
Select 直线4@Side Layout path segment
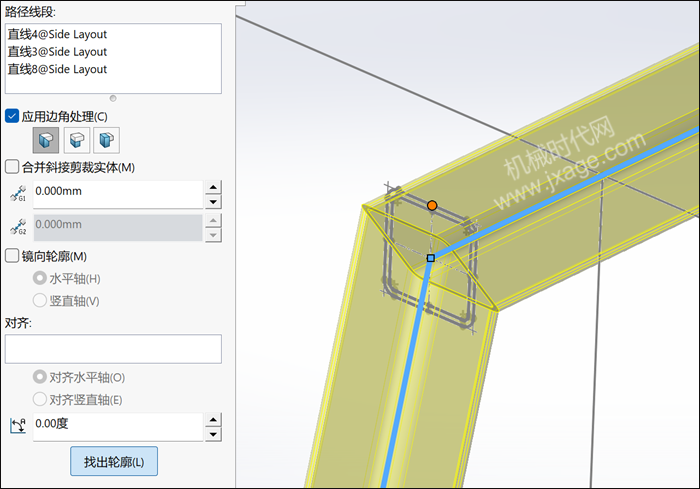click(x=57, y=34)
